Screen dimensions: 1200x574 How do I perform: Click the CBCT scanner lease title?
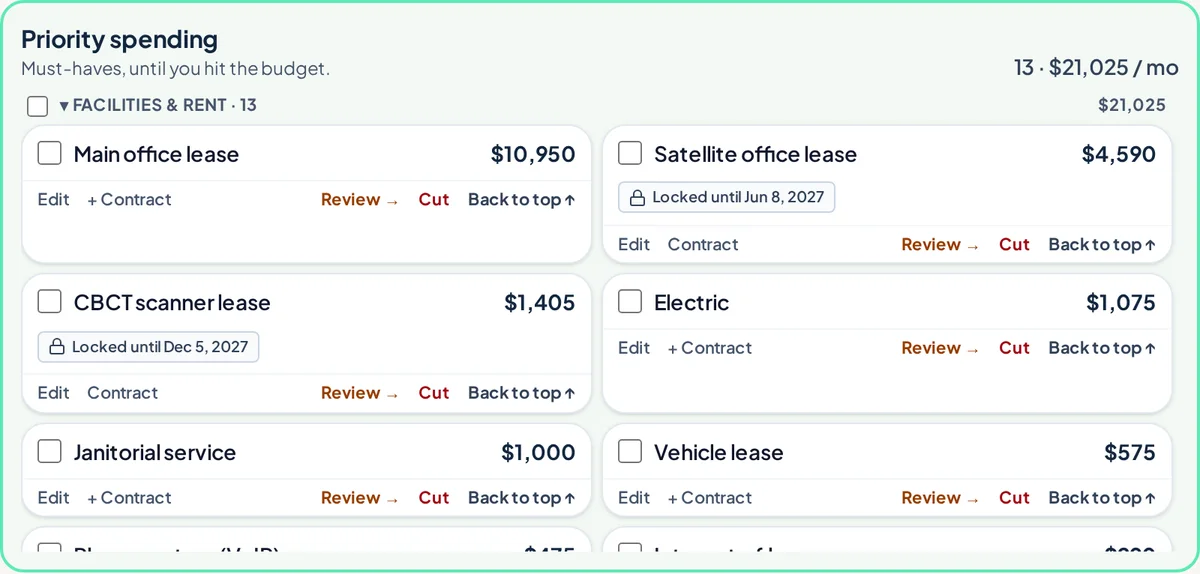click(172, 302)
